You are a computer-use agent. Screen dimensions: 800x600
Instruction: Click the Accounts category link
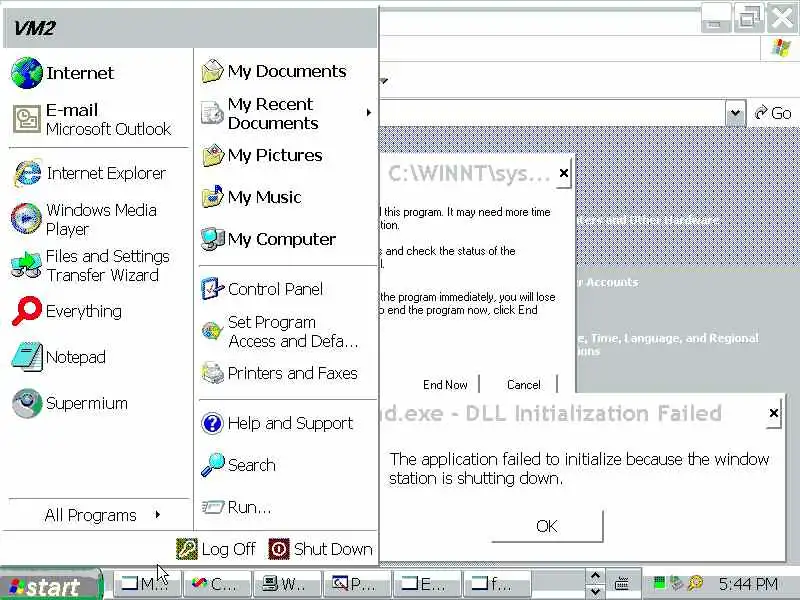(608, 282)
